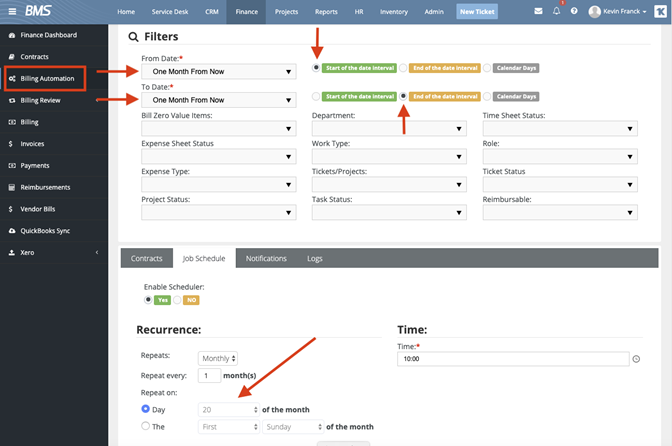Click the Kaseya logo icon in the header
Viewport: 672px width, 446px height.
tap(660, 12)
